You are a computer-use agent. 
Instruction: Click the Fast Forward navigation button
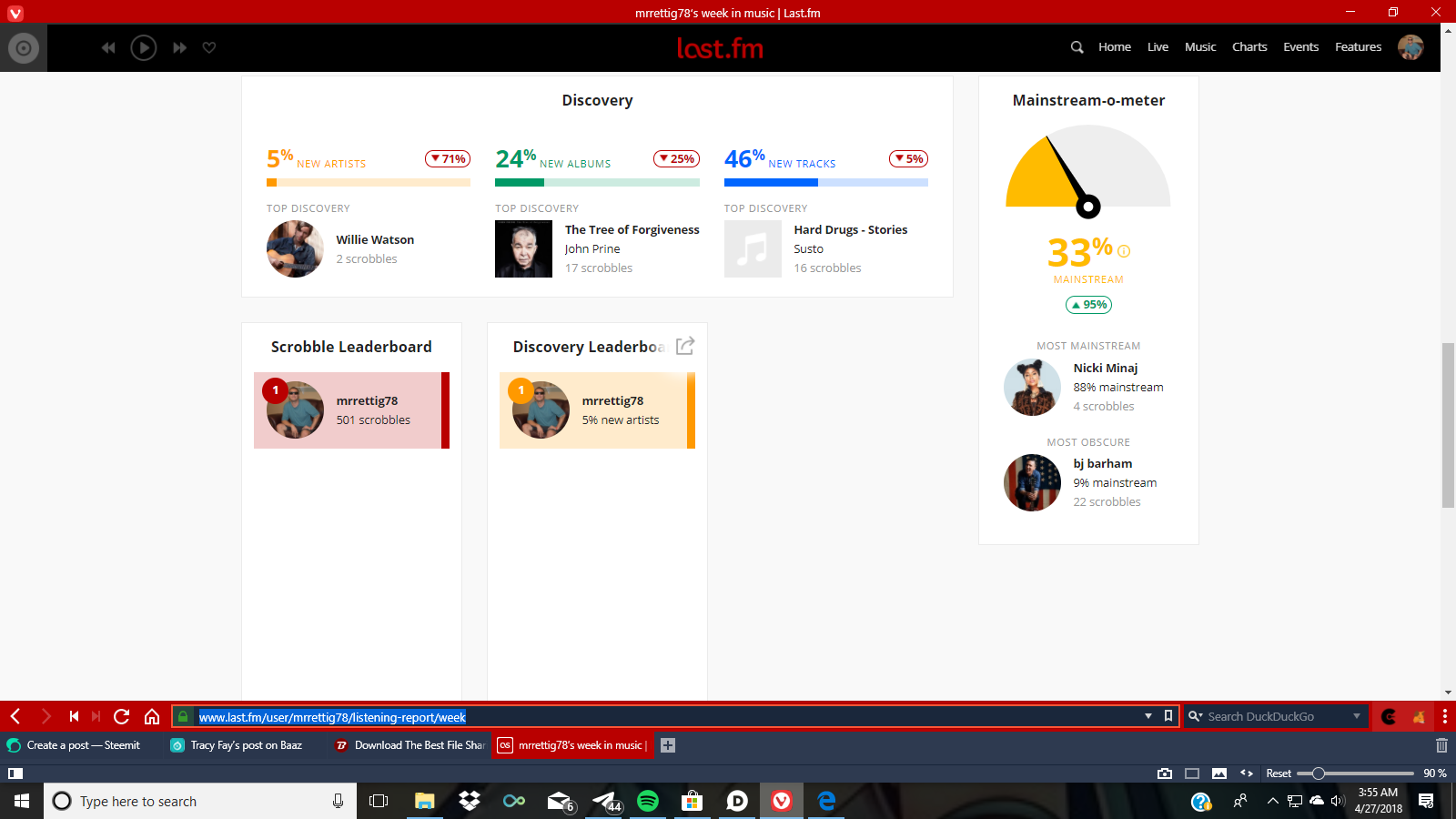click(x=96, y=716)
